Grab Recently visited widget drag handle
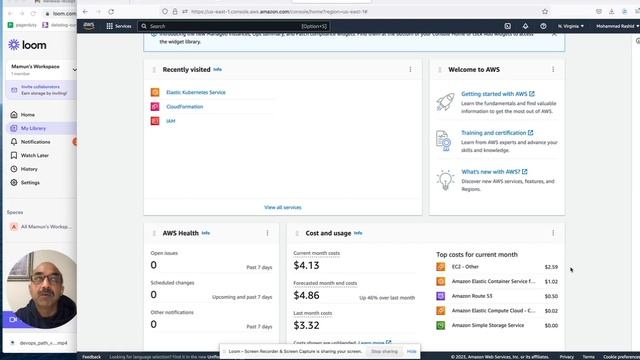640x360 pixels. click(x=154, y=70)
